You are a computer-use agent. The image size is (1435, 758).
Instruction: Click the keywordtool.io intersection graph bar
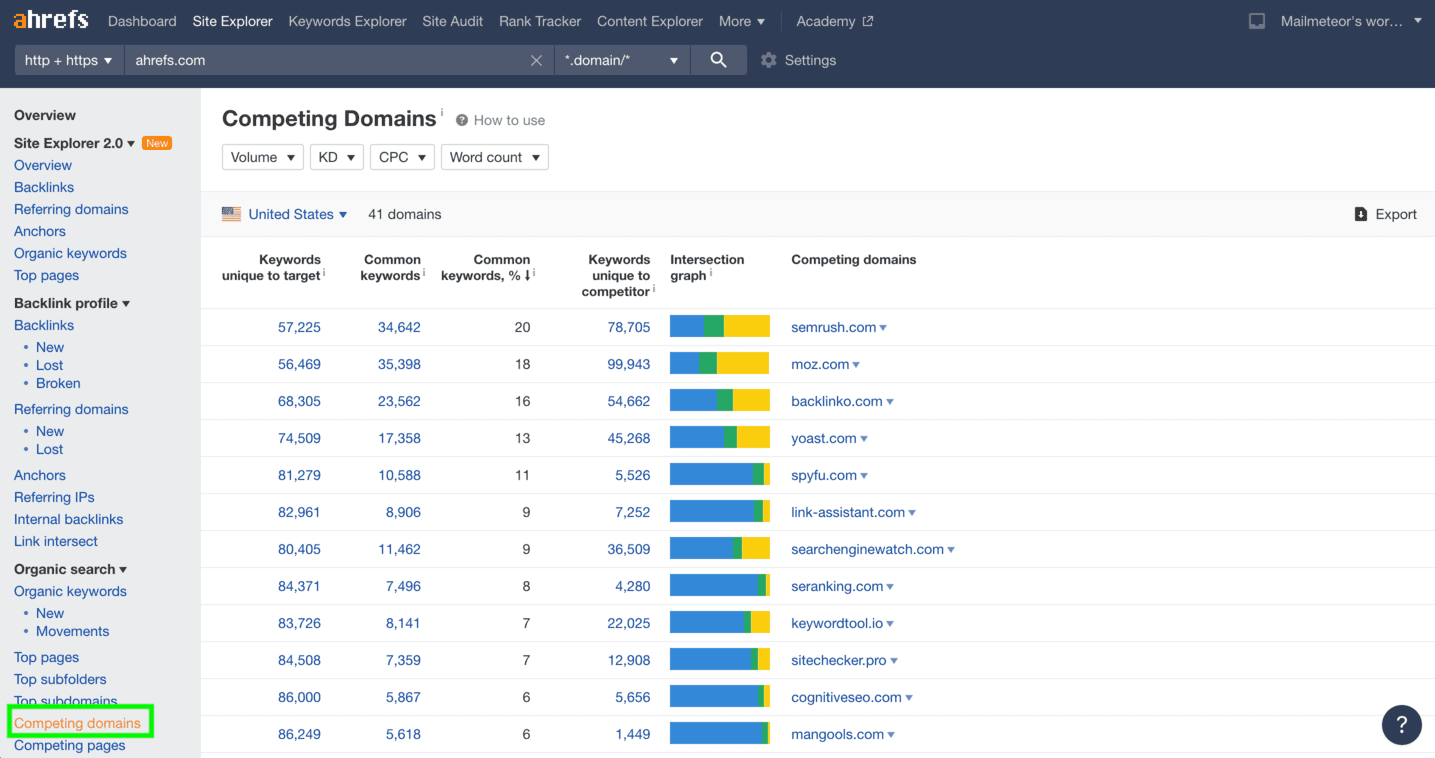tap(720, 622)
